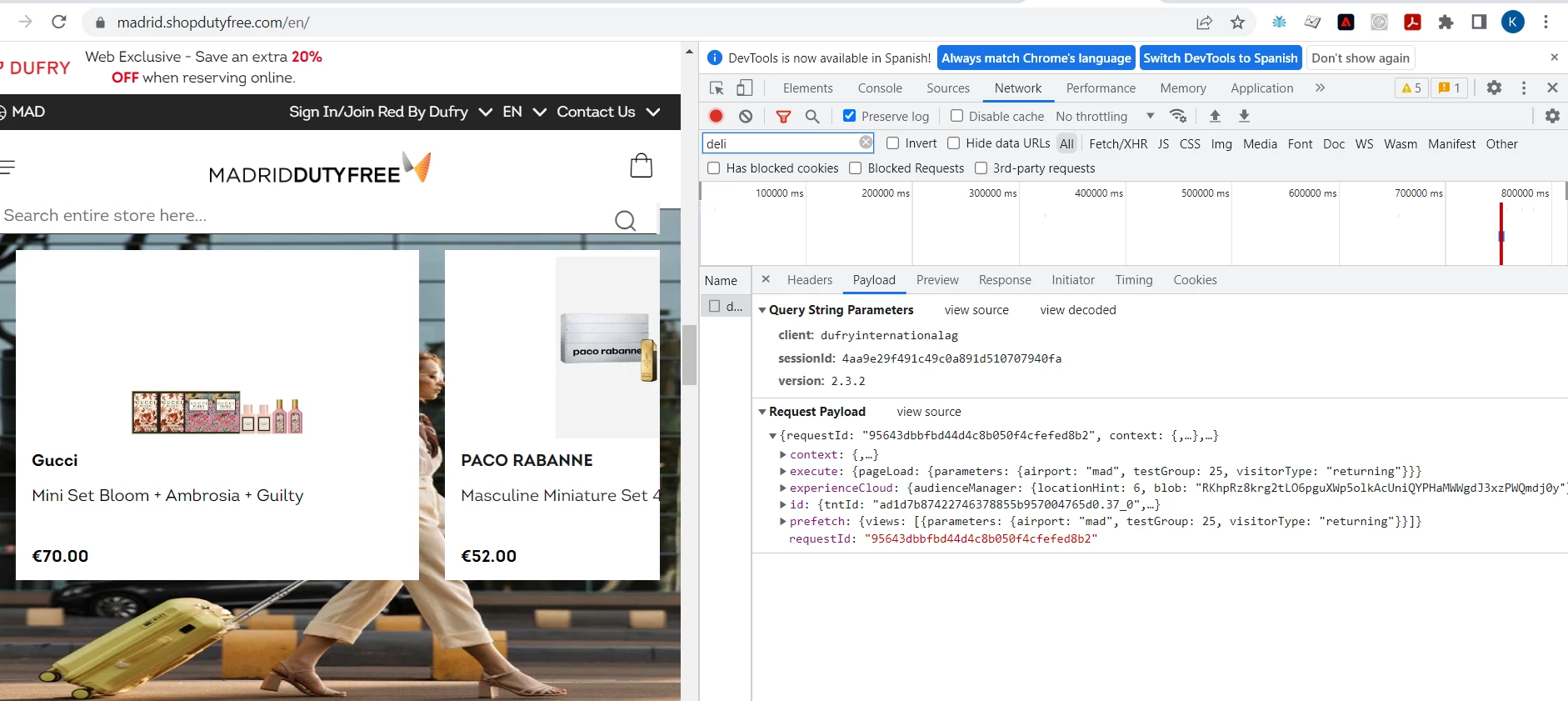
Task: Open the shopping bag cart
Action: pyautogui.click(x=642, y=165)
